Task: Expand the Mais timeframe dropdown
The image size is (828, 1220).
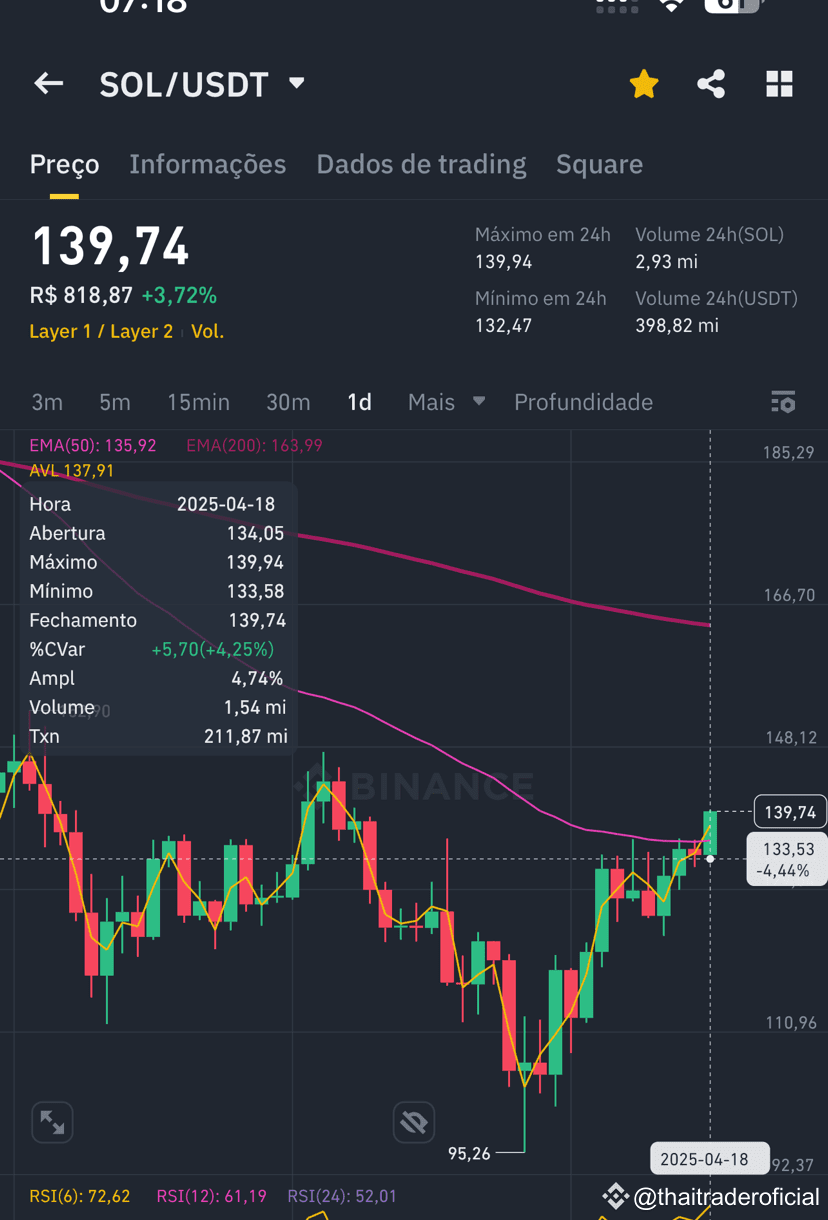Action: (x=446, y=402)
